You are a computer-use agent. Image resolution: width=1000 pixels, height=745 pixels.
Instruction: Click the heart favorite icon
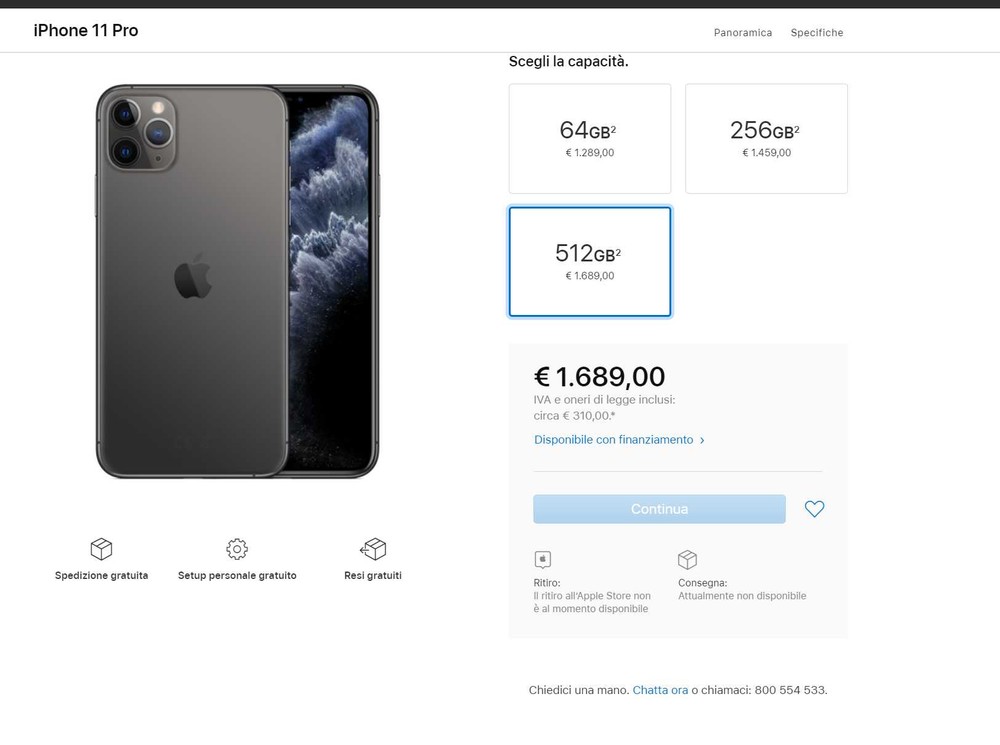pyautogui.click(x=814, y=509)
